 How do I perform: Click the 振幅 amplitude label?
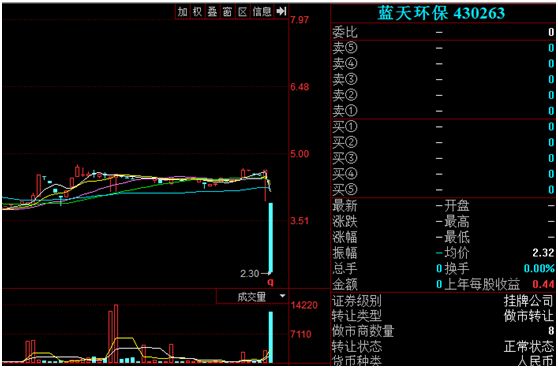tap(345, 253)
